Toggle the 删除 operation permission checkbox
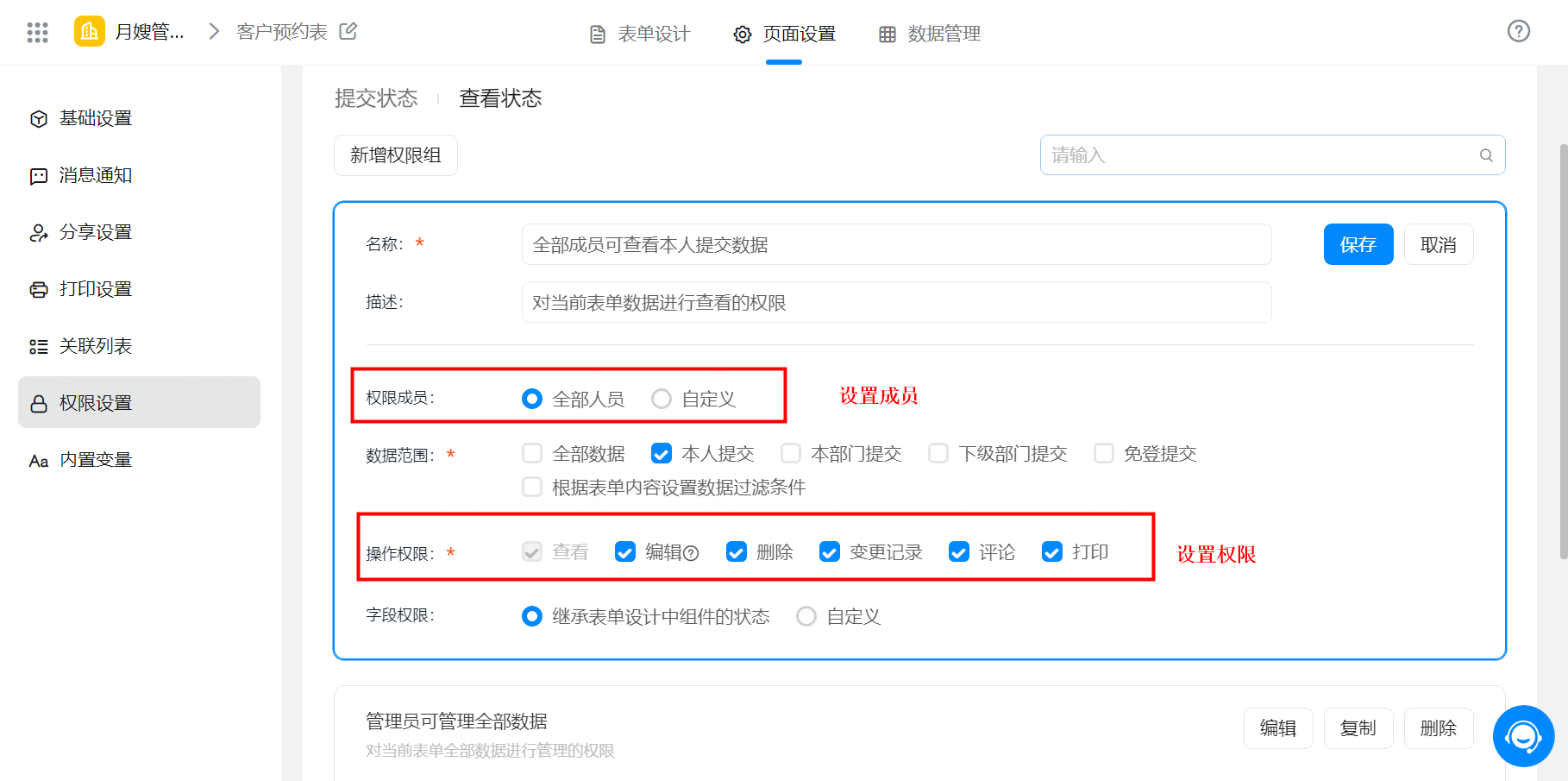Screen dimensions: 1568x781 click(x=737, y=551)
